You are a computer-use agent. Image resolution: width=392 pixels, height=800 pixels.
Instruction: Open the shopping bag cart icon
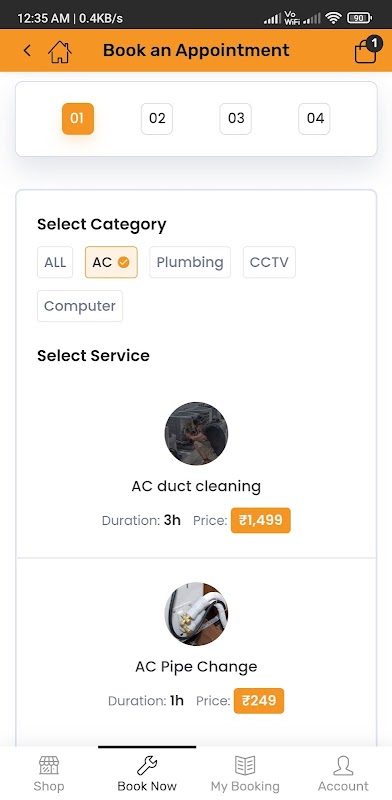[366, 50]
